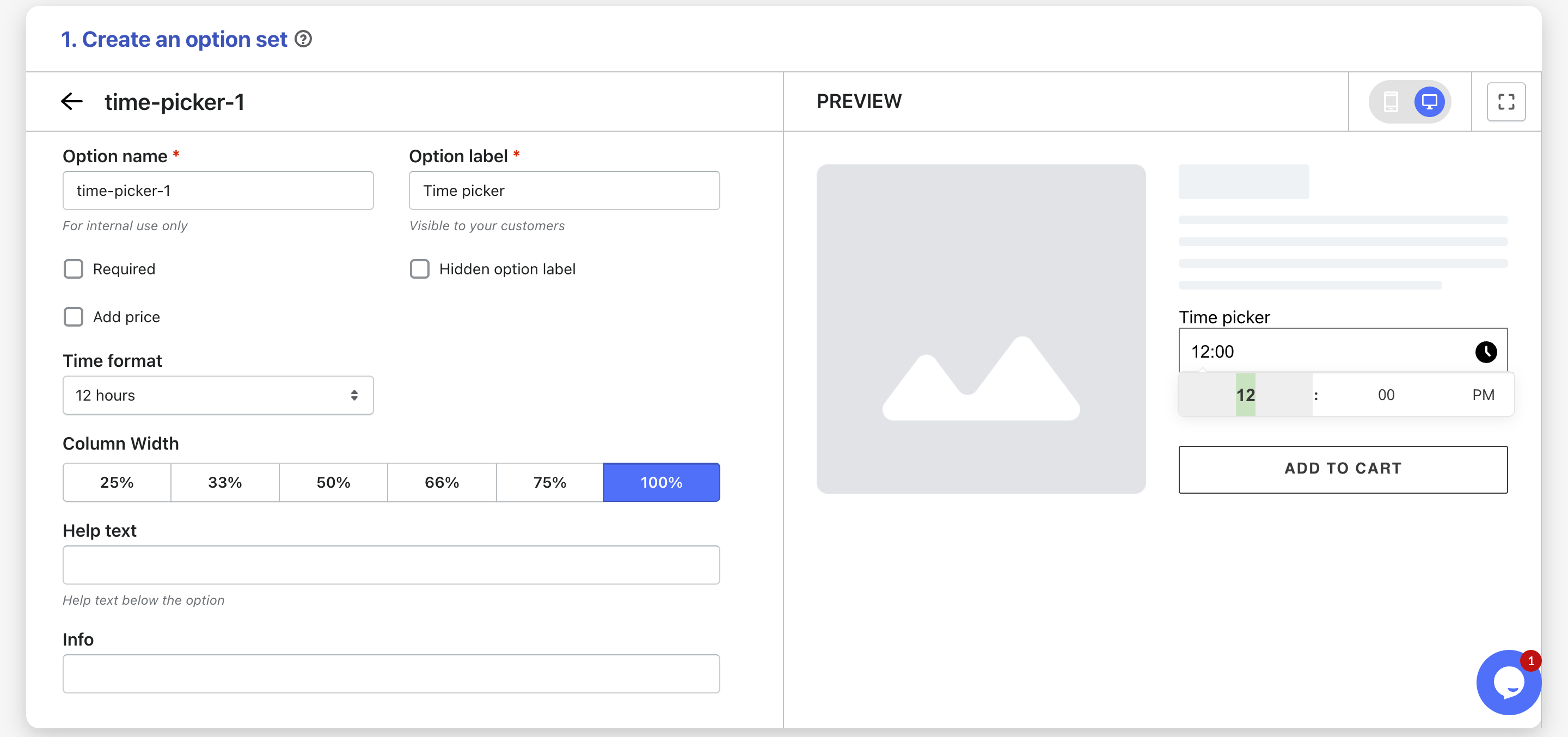
Task: Set column width to 25%
Action: pos(117,483)
